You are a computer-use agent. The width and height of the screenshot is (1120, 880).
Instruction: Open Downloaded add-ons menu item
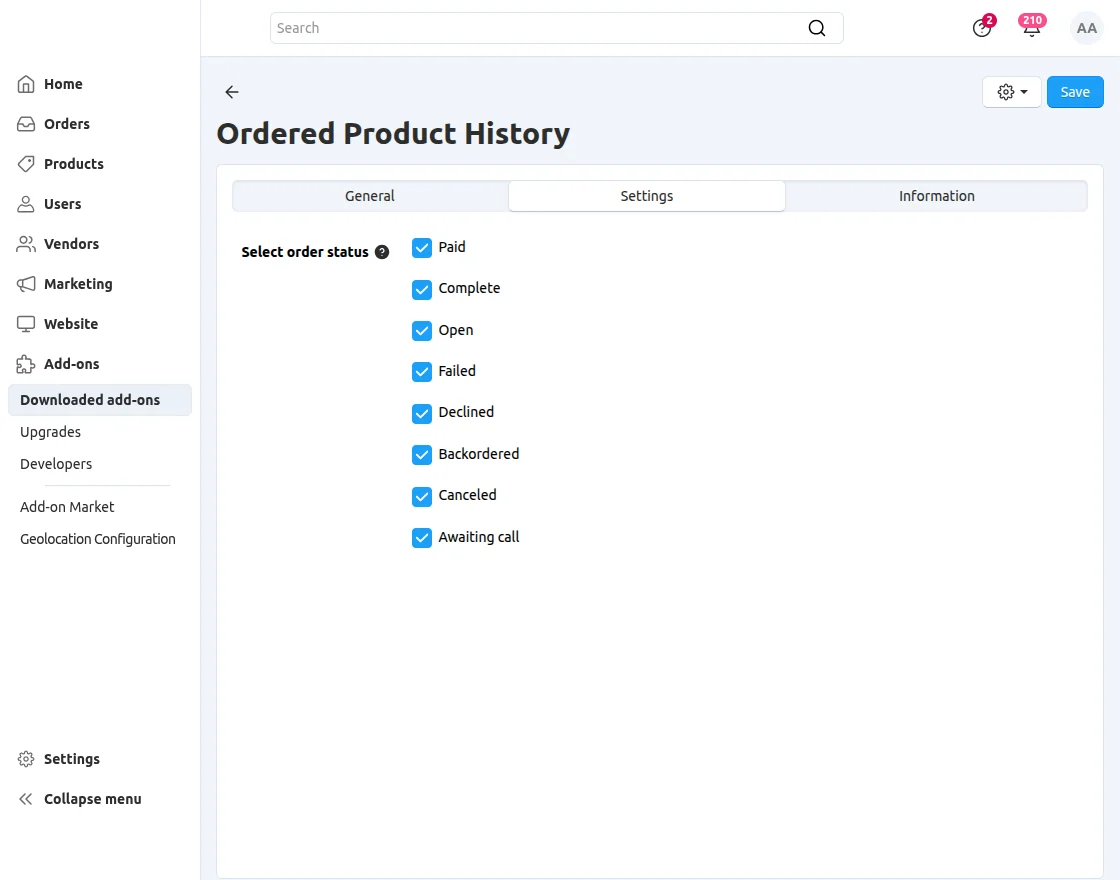click(x=100, y=400)
